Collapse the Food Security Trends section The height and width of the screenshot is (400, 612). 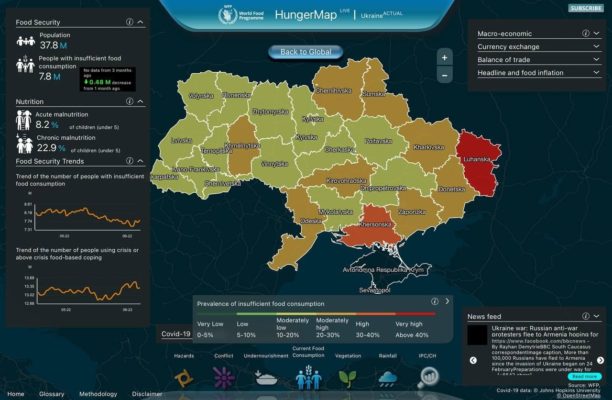pyautogui.click(x=140, y=160)
